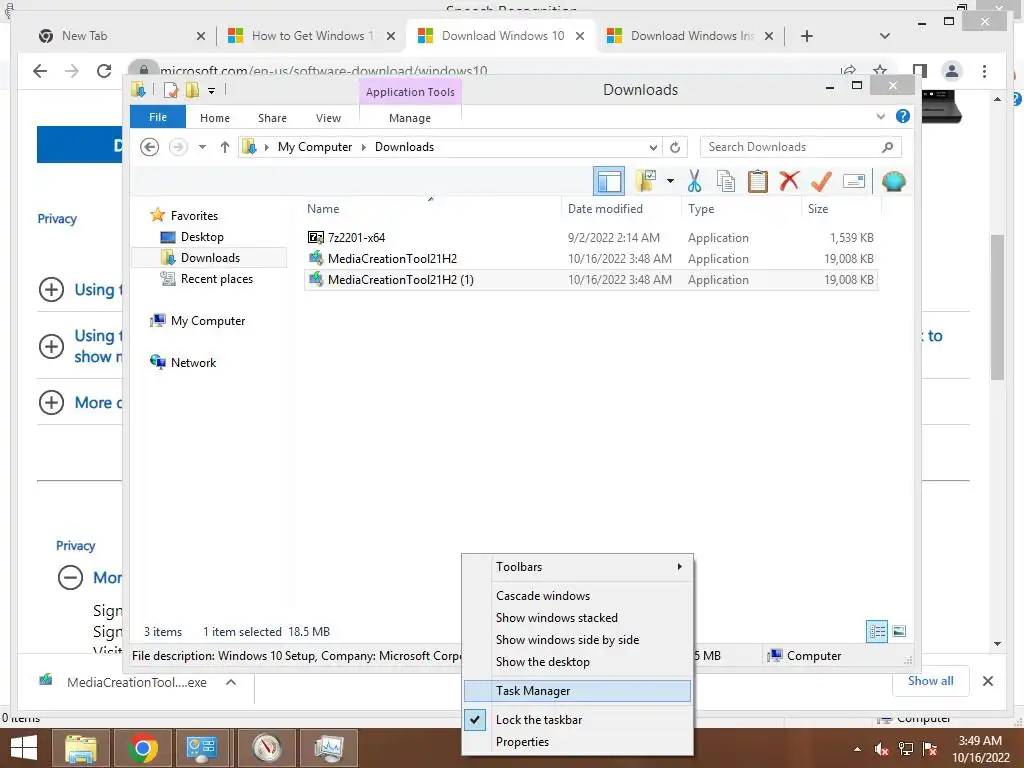This screenshot has height=768, width=1024.
Task: Open the MediaCreationTool download item chevron menu
Action: tap(231, 682)
